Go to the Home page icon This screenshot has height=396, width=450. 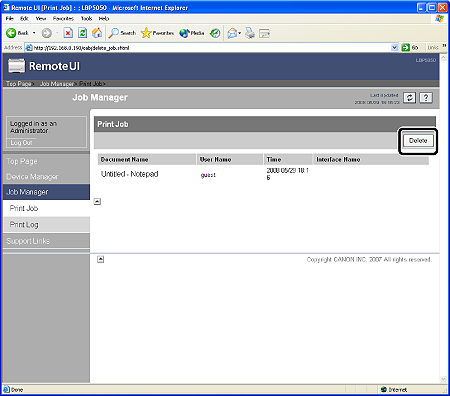click(x=97, y=33)
